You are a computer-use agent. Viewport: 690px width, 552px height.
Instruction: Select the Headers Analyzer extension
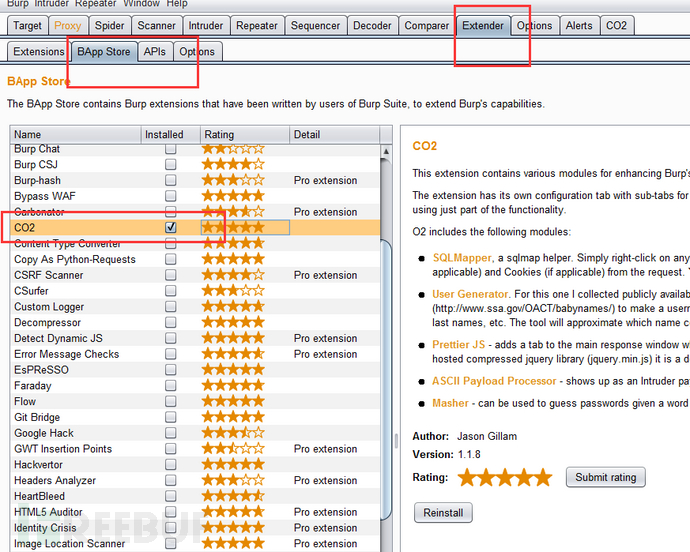(x=195, y=480)
